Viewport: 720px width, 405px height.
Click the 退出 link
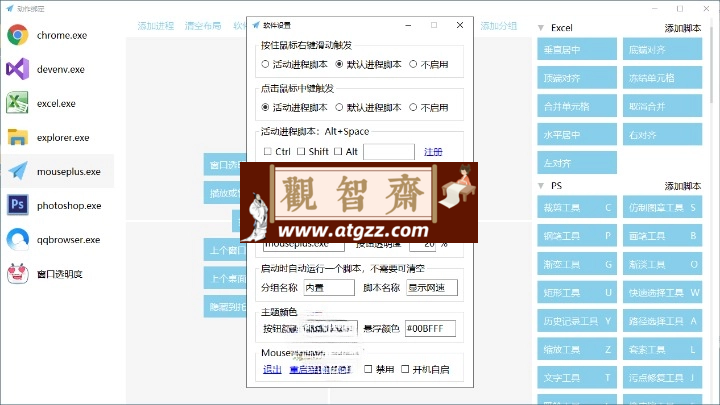coord(272,369)
